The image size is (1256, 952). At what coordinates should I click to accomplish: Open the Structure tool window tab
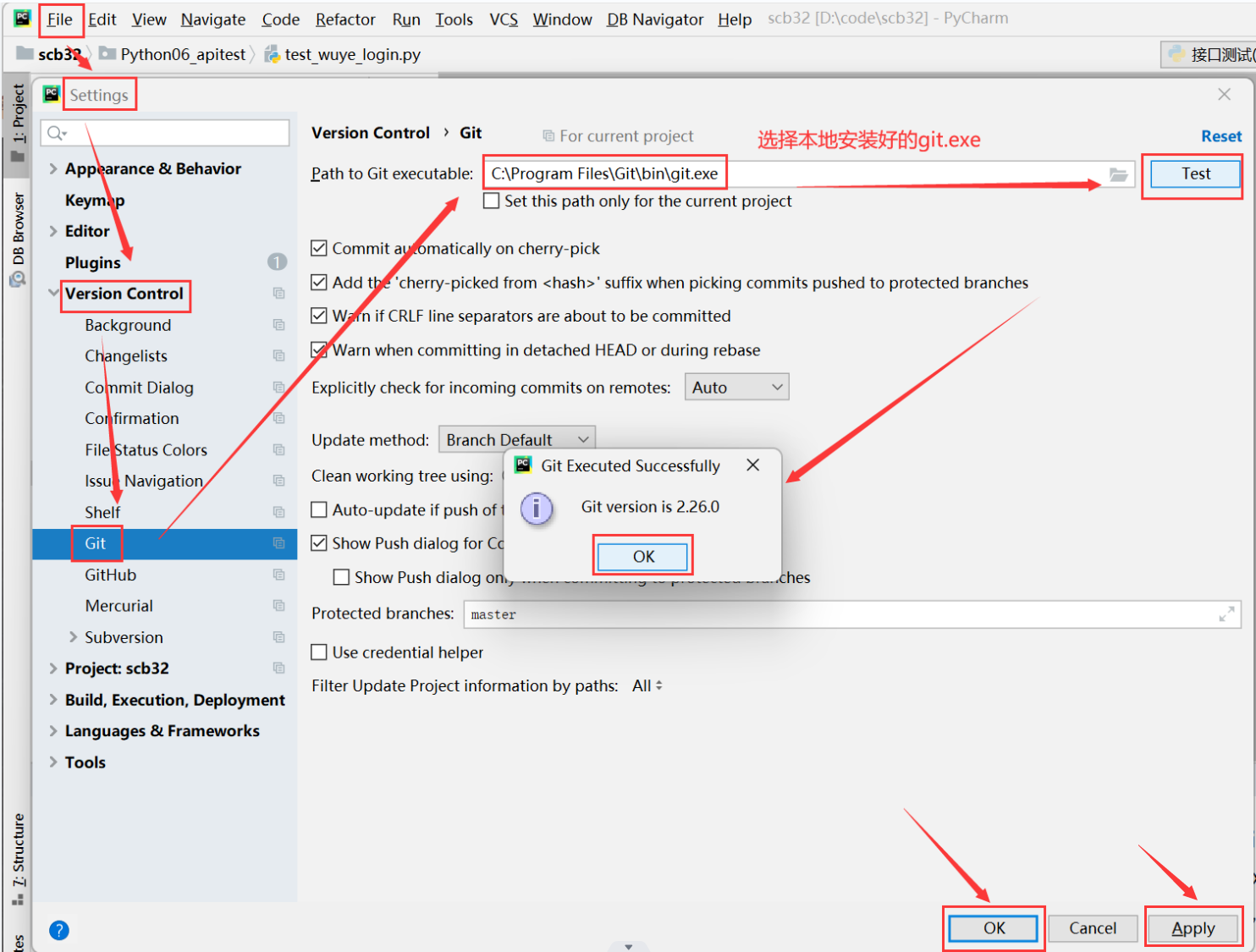point(18,856)
